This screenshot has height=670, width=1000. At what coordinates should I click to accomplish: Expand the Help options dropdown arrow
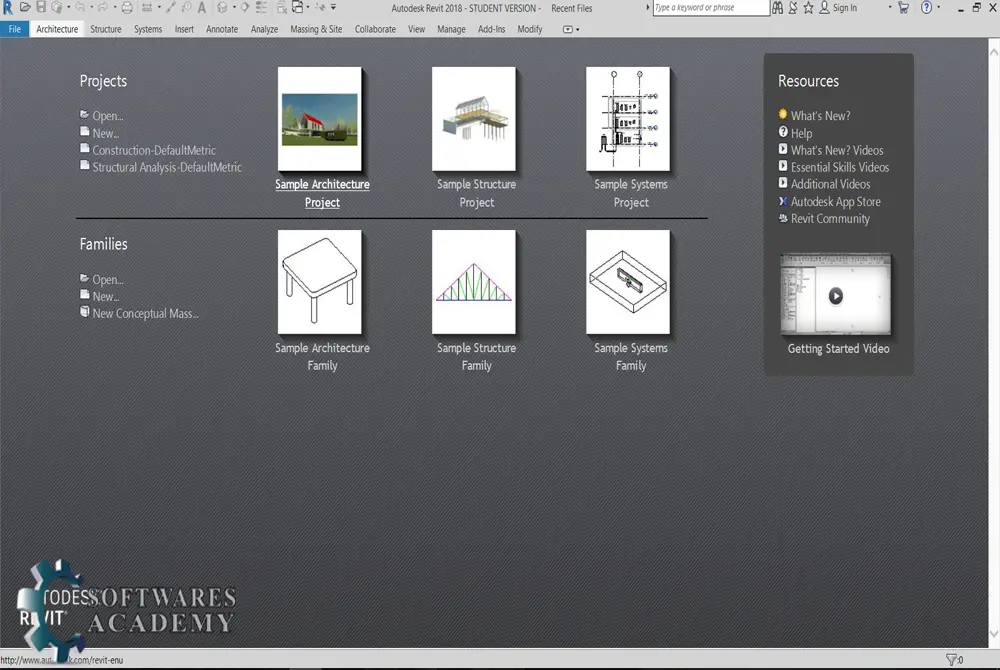[938, 7]
